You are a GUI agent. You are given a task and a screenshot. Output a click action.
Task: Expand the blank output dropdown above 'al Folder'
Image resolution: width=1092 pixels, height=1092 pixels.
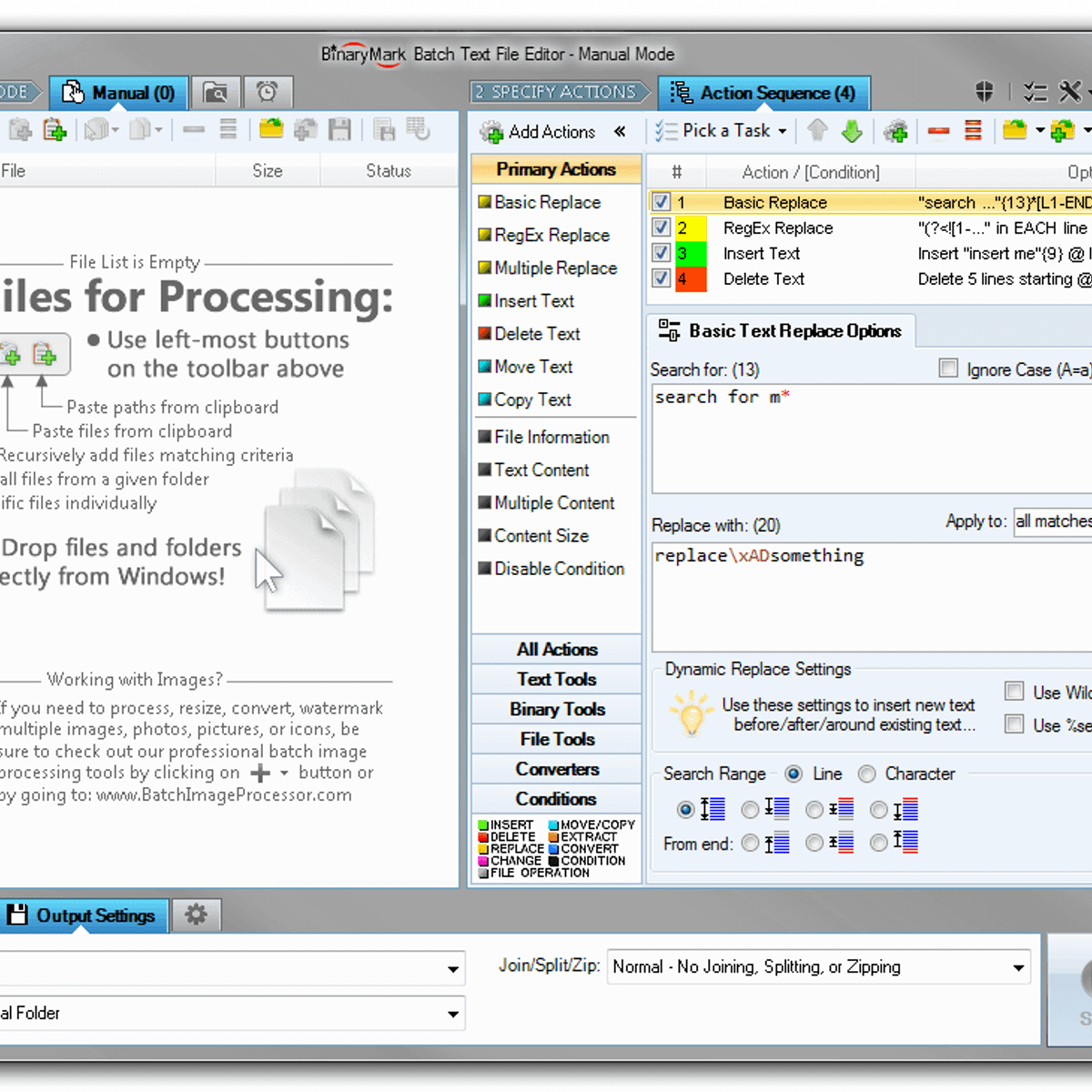coord(232,968)
